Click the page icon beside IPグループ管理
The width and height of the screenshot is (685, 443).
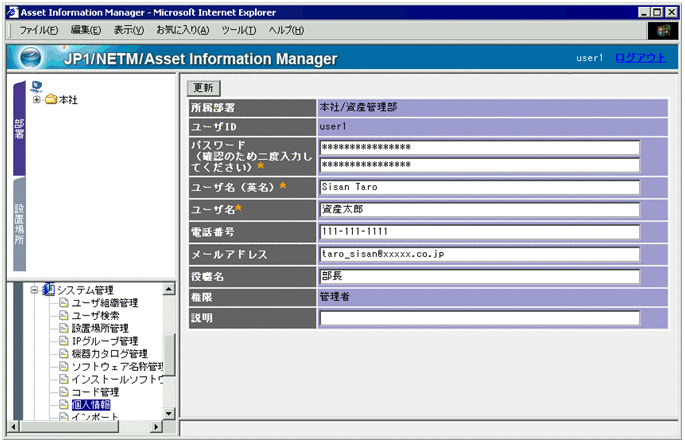tap(63, 342)
